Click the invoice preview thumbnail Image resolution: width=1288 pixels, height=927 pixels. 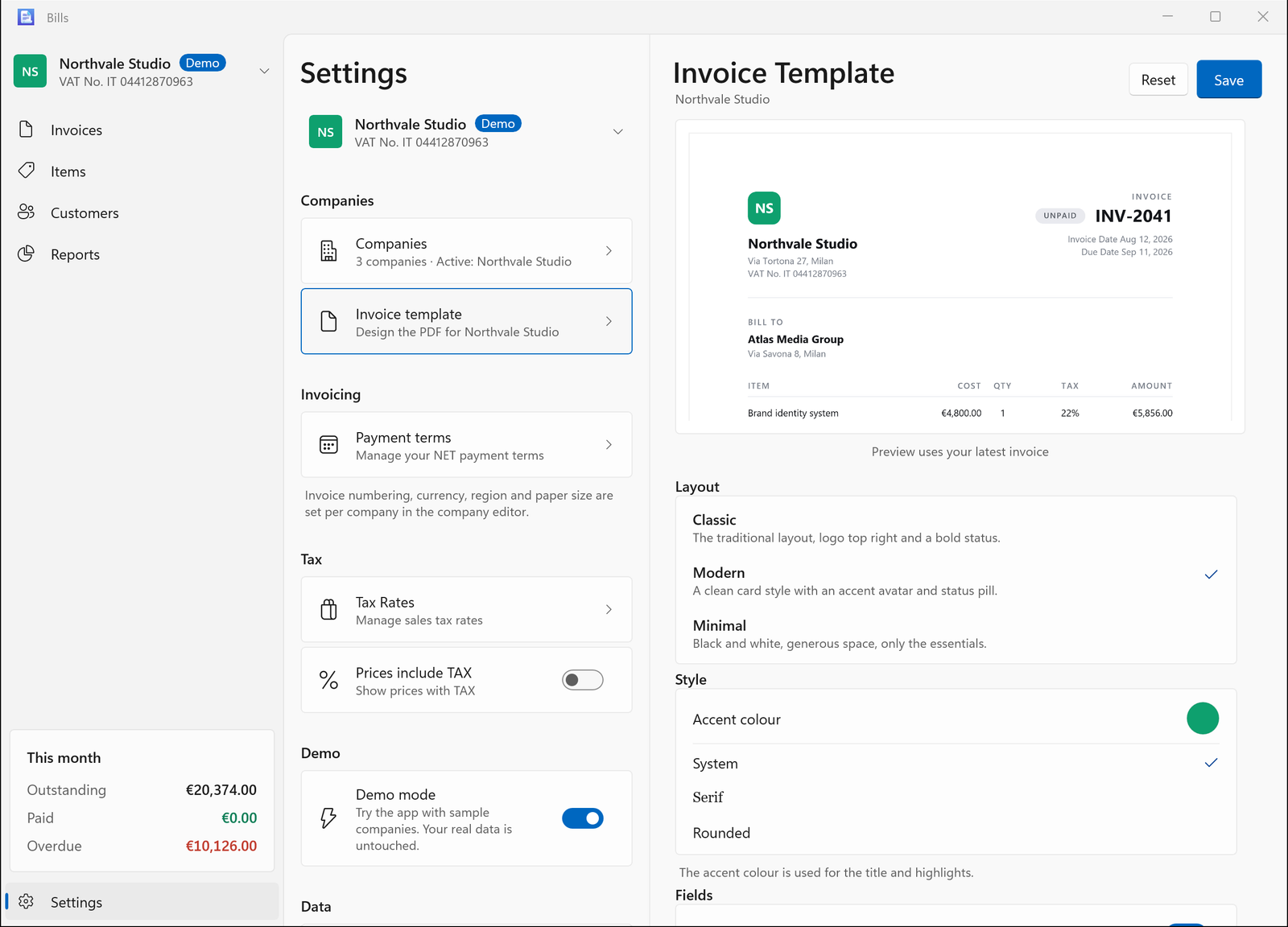coord(960,277)
